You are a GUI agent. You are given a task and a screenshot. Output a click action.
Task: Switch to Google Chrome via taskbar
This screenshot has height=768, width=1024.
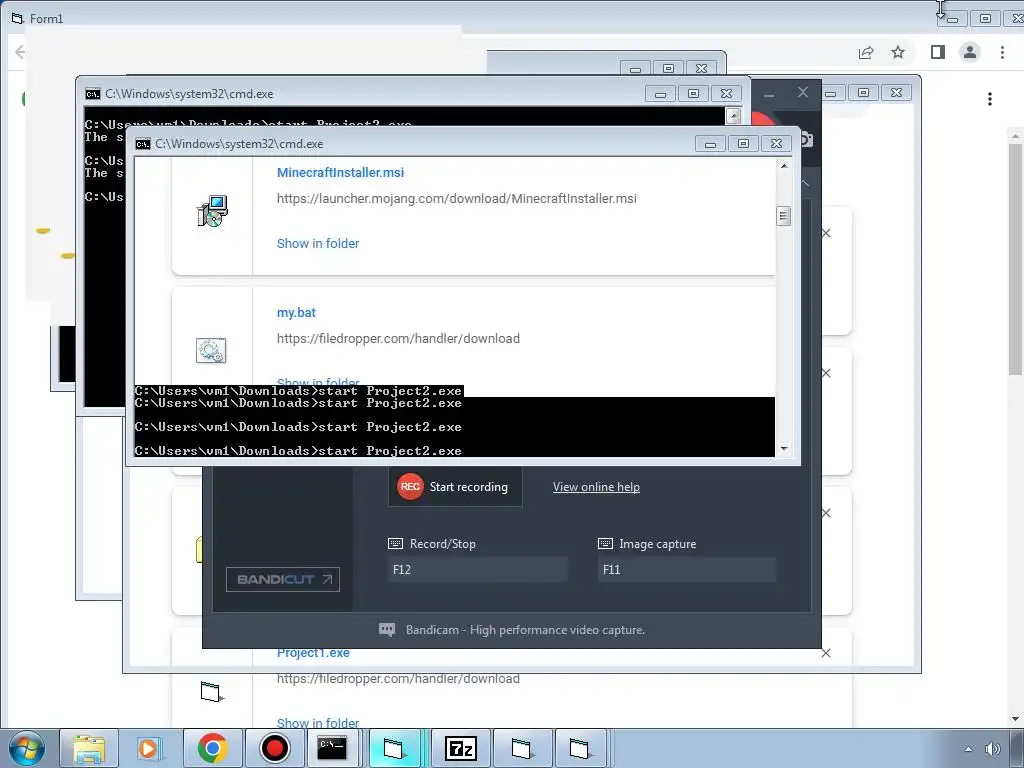point(212,748)
